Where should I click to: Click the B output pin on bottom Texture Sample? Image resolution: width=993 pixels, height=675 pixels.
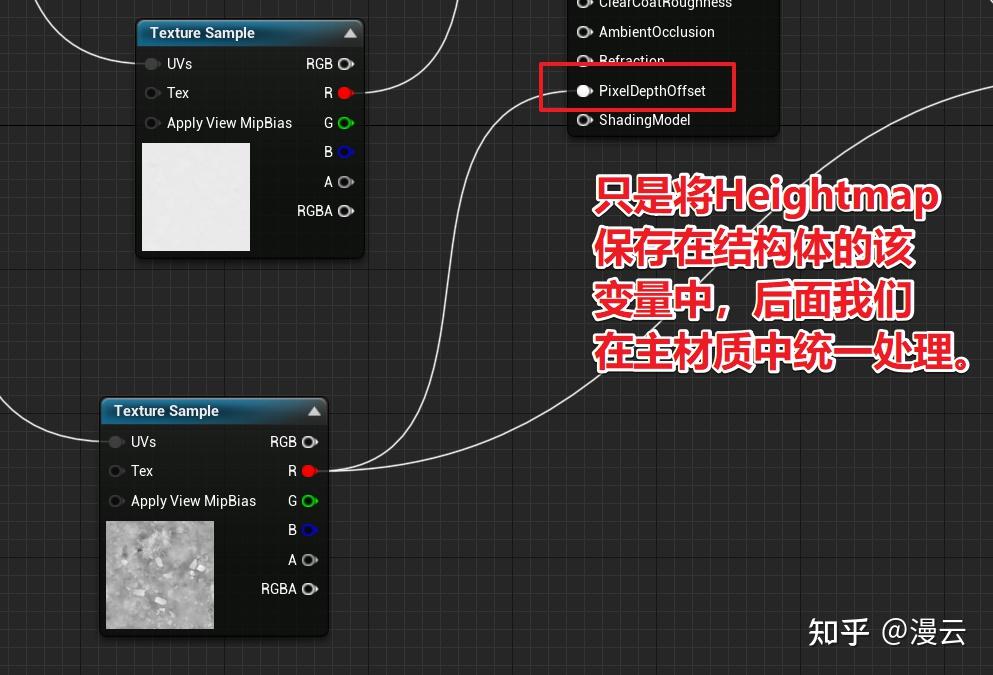tap(309, 530)
